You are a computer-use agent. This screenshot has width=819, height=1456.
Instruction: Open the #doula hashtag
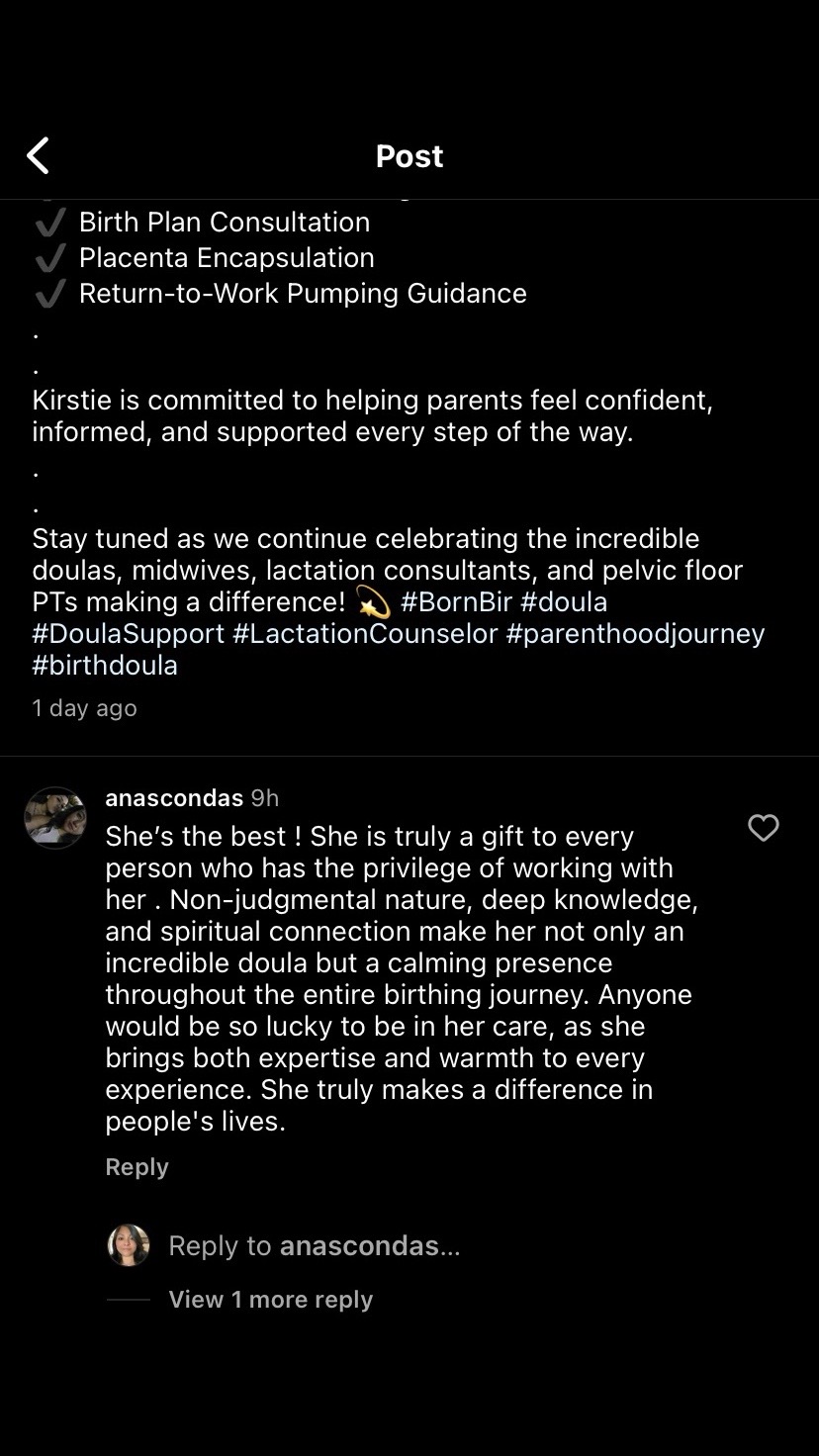pos(564,601)
